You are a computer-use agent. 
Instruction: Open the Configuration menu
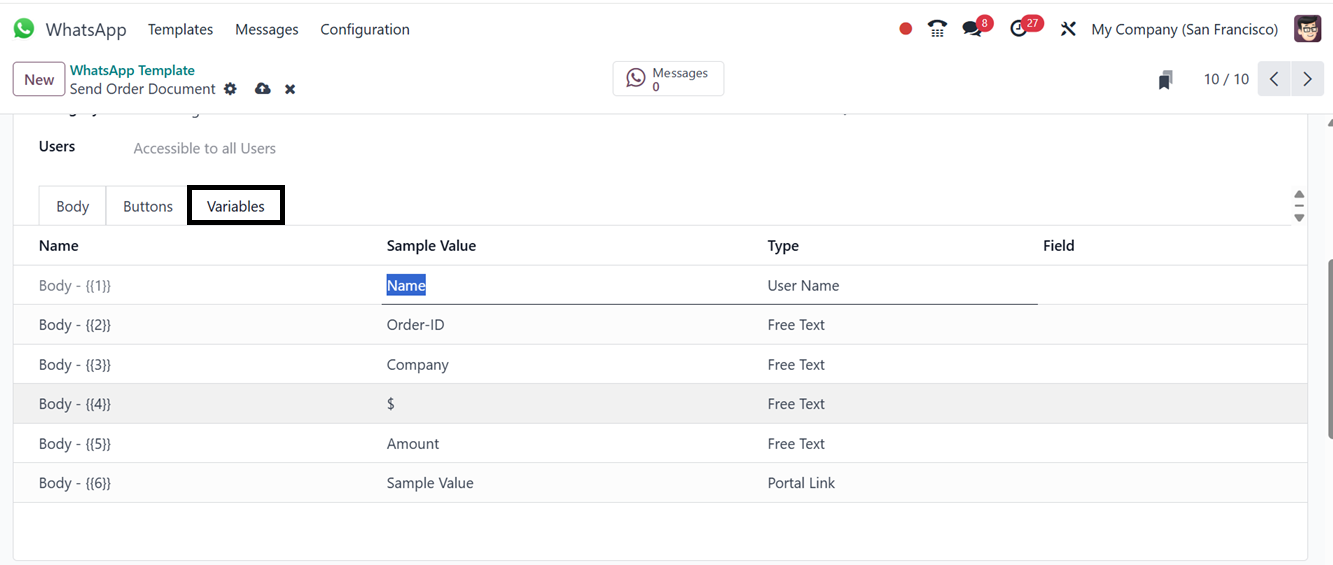coord(365,29)
